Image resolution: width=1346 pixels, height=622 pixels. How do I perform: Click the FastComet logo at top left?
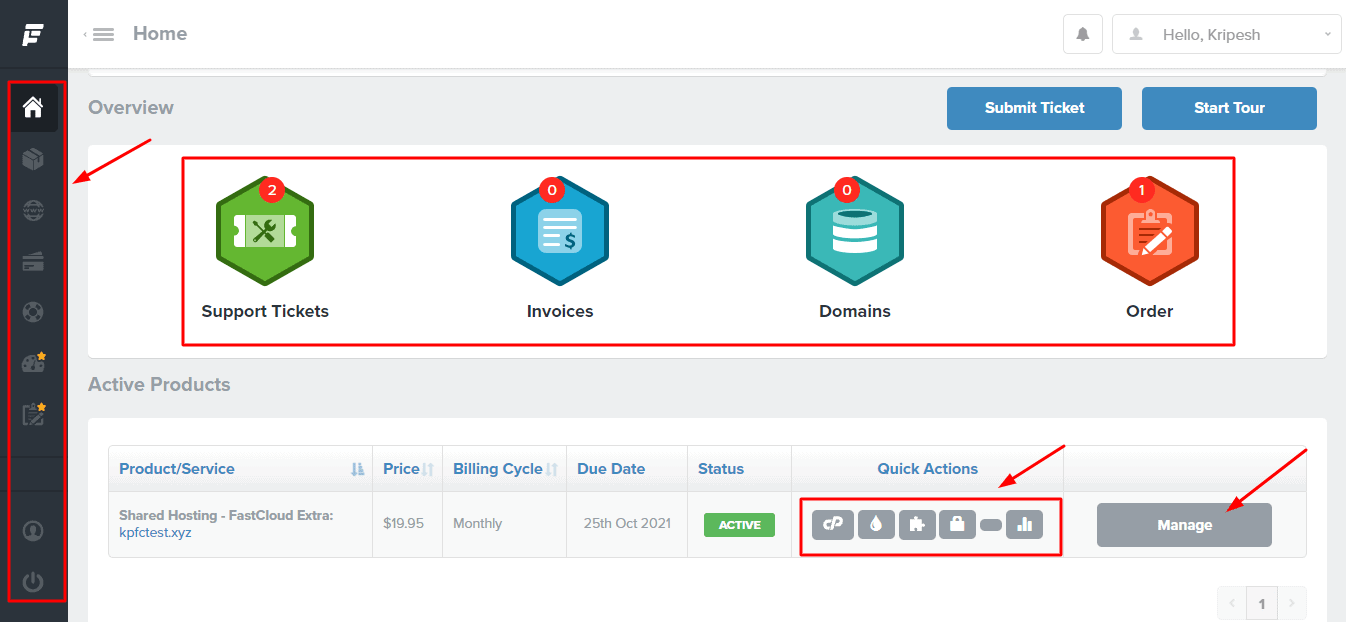tap(33, 35)
